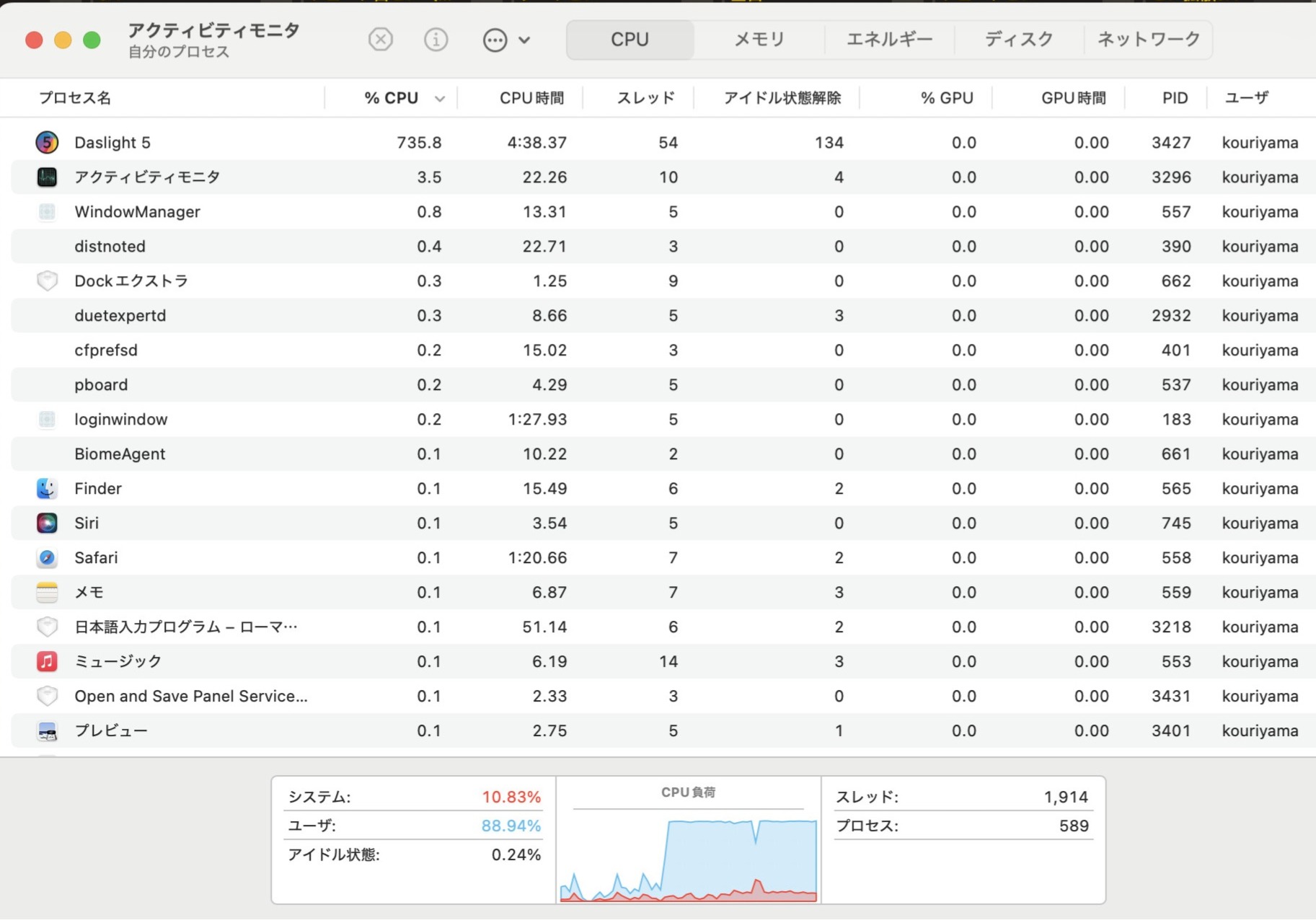Sort by the ユーザ column header
This screenshot has width=1316, height=920.
click(x=1247, y=98)
